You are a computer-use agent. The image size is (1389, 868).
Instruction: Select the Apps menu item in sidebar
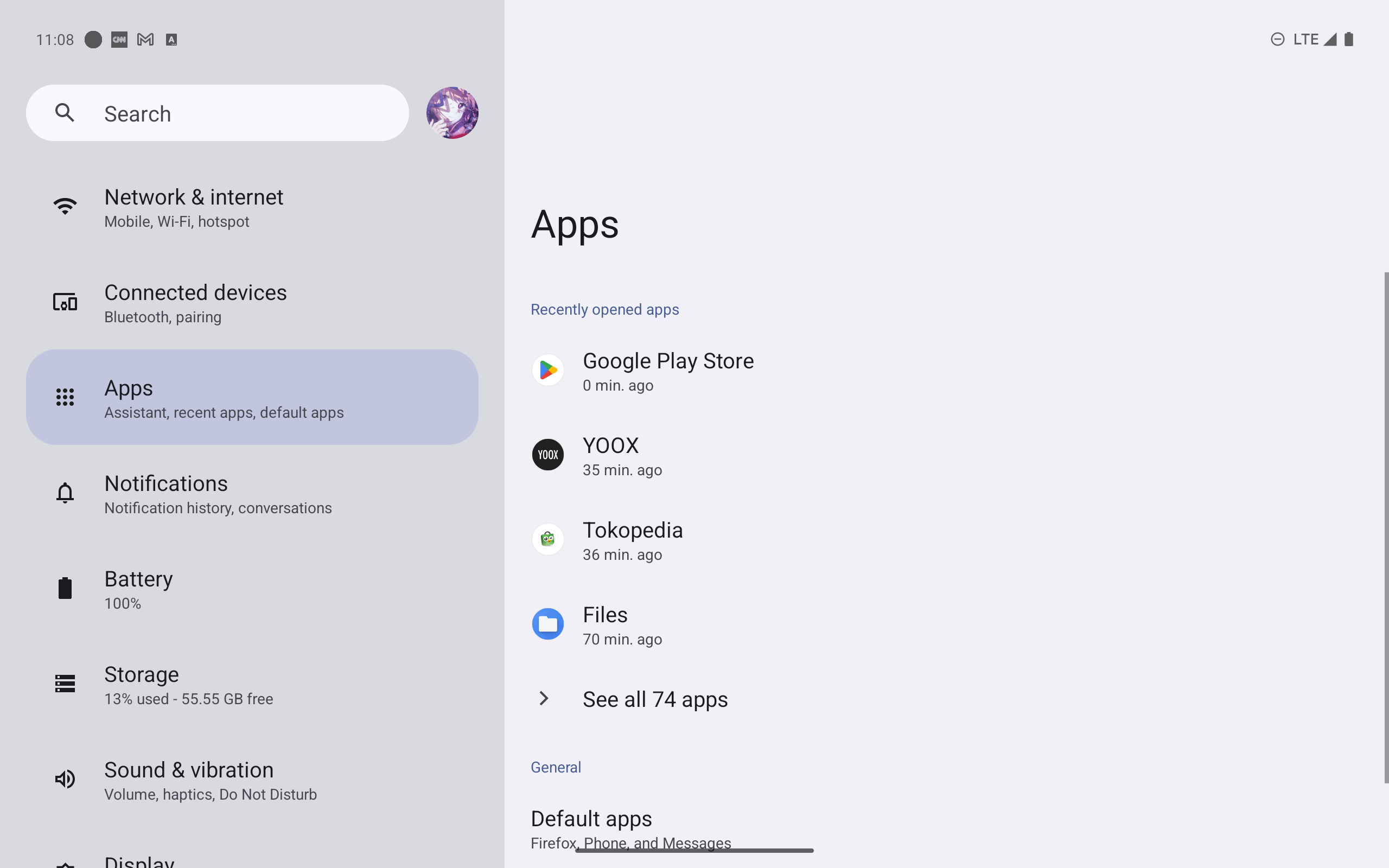point(252,397)
